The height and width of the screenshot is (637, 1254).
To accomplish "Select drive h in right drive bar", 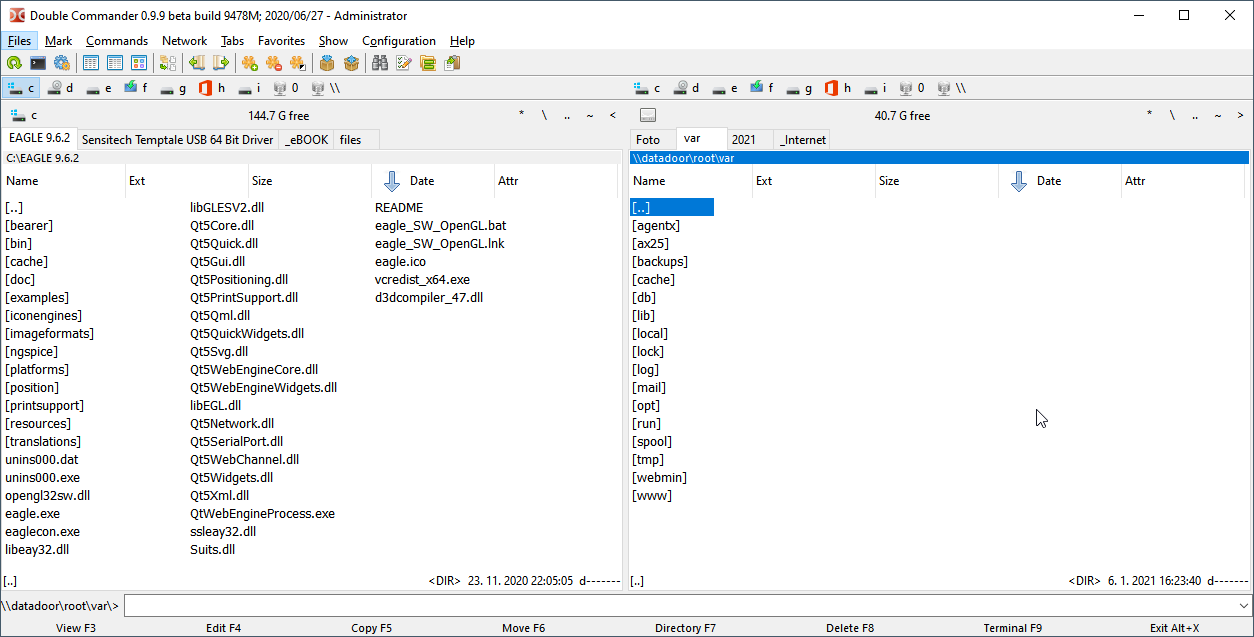I will (838, 88).
